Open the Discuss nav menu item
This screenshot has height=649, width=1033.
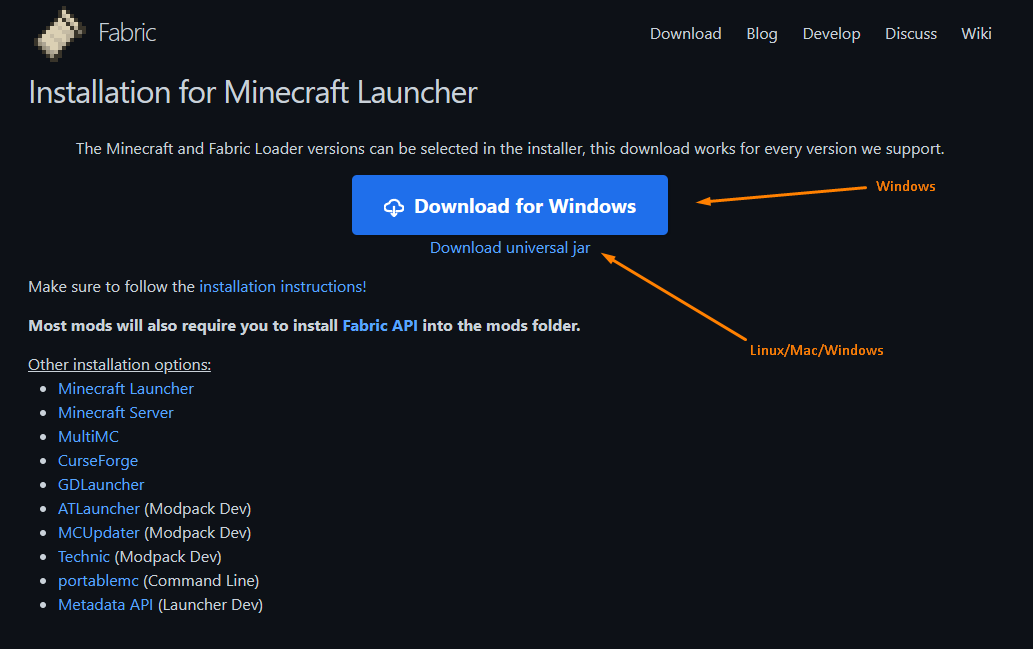click(x=910, y=34)
